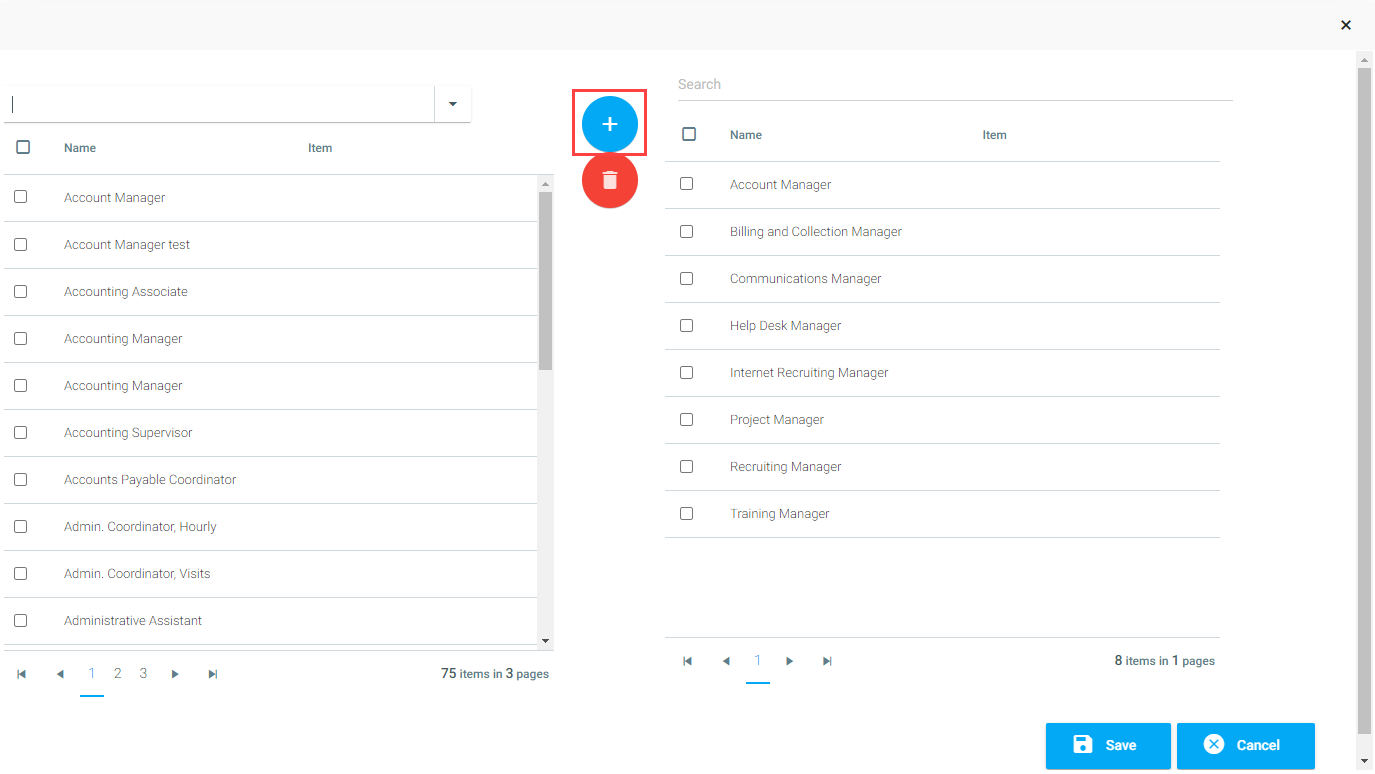Click into the Search field
The image size is (1375, 774).
(x=955, y=85)
